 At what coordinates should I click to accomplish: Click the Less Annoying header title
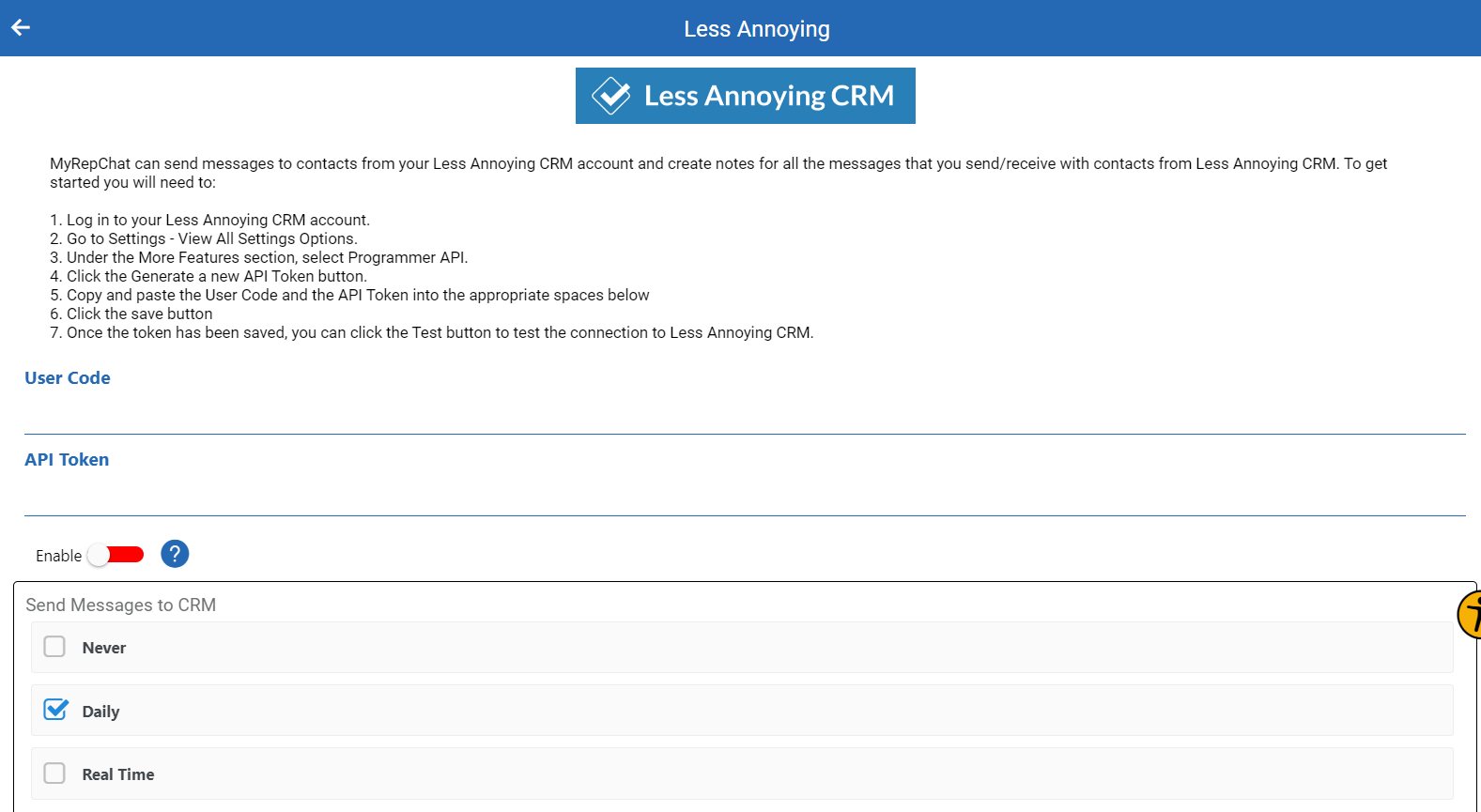point(757,29)
